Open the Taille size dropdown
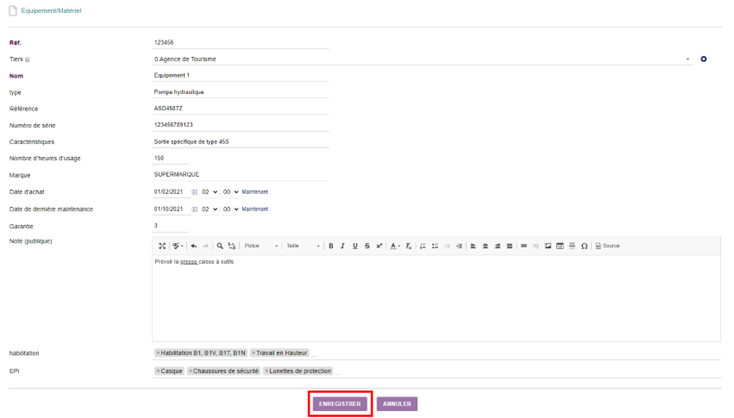The height and width of the screenshot is (418, 734). click(303, 246)
